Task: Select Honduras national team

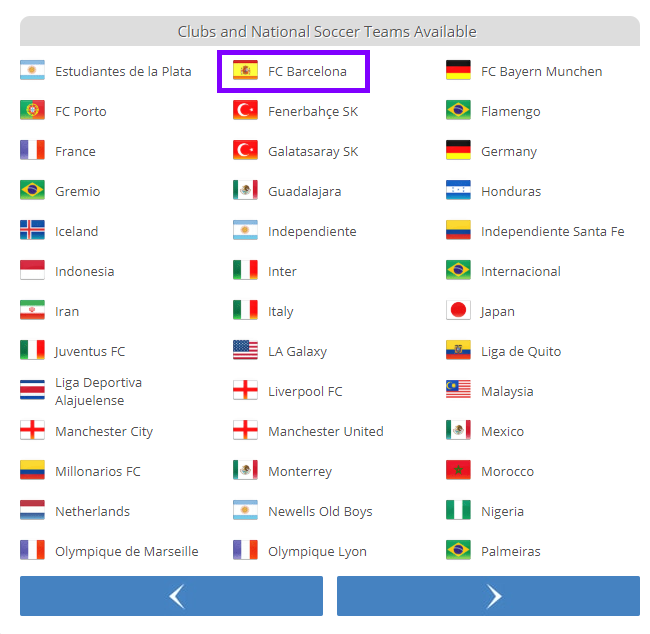Action: [511, 192]
